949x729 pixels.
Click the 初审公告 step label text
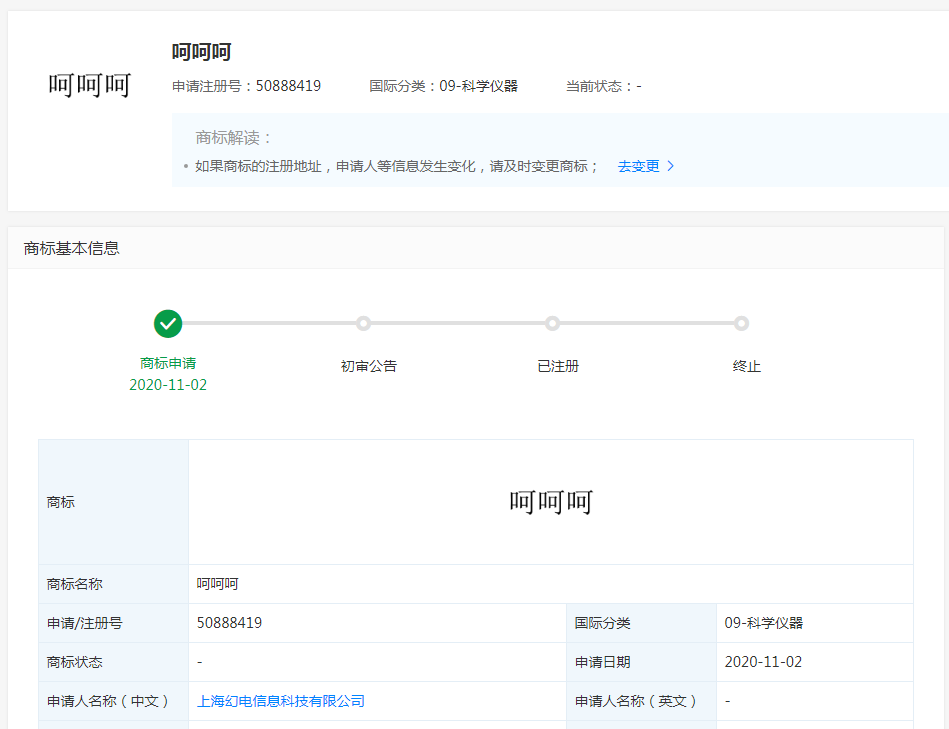369,366
